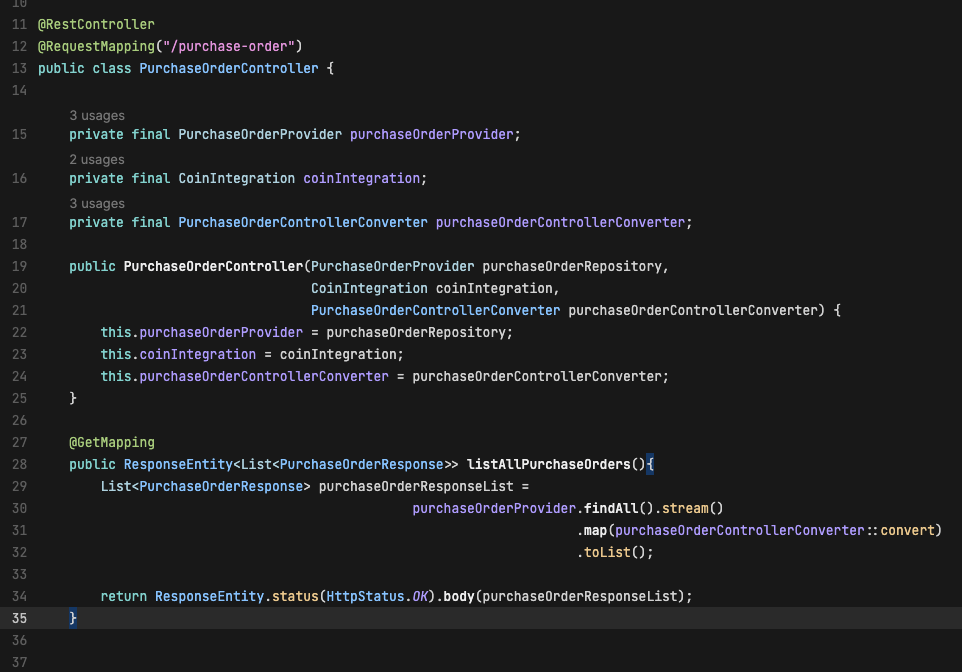This screenshot has width=962, height=672.
Task: Click the purchaseOrderResponseList variable on line 29
Action: (x=416, y=487)
